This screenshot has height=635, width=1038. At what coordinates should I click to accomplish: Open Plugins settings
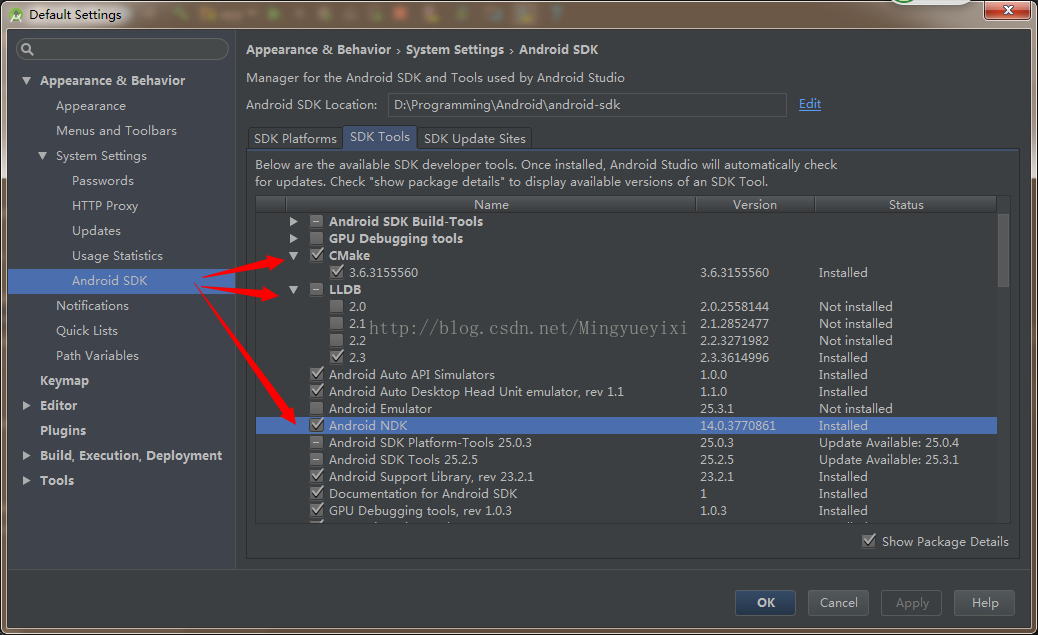(63, 431)
